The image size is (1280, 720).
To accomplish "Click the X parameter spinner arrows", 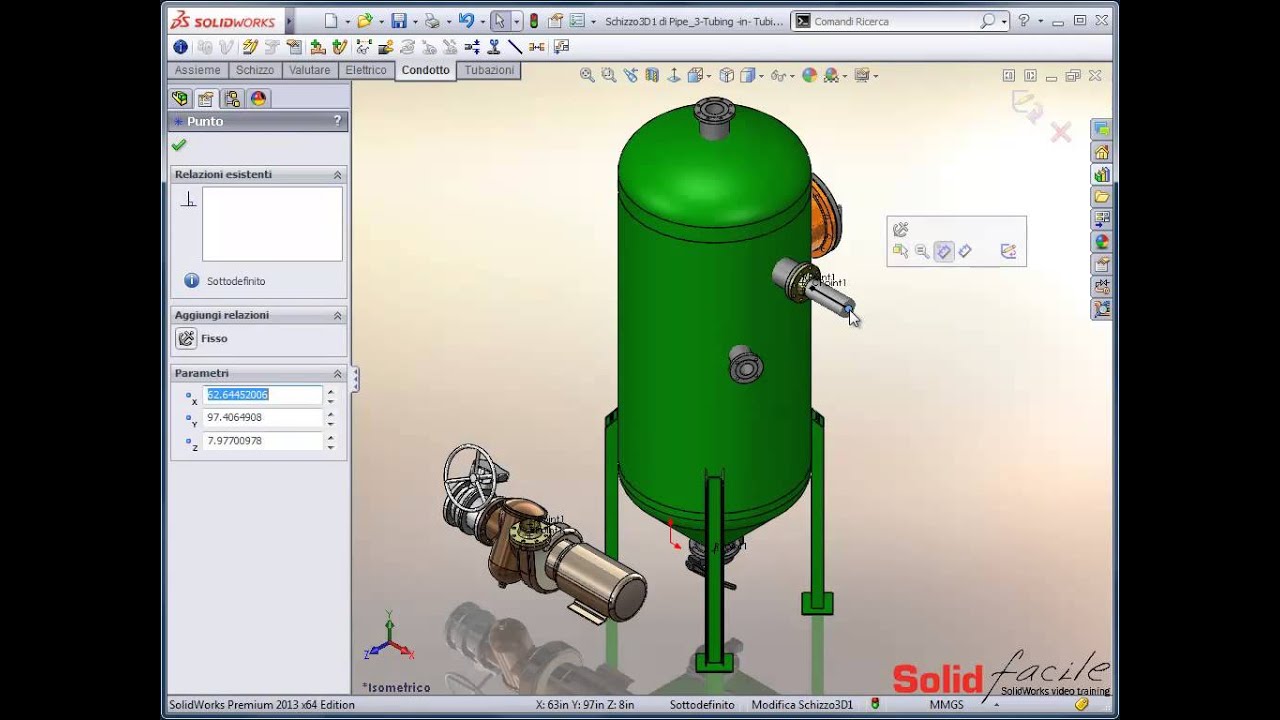I will (x=331, y=395).
